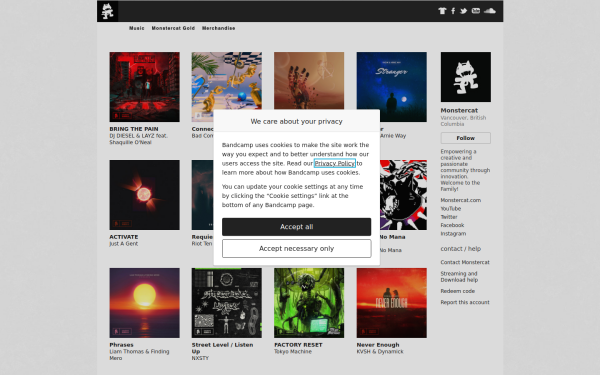The width and height of the screenshot is (600, 375).
Task: Click the 'Monstercat' name heading in sidebar
Action: click(459, 110)
